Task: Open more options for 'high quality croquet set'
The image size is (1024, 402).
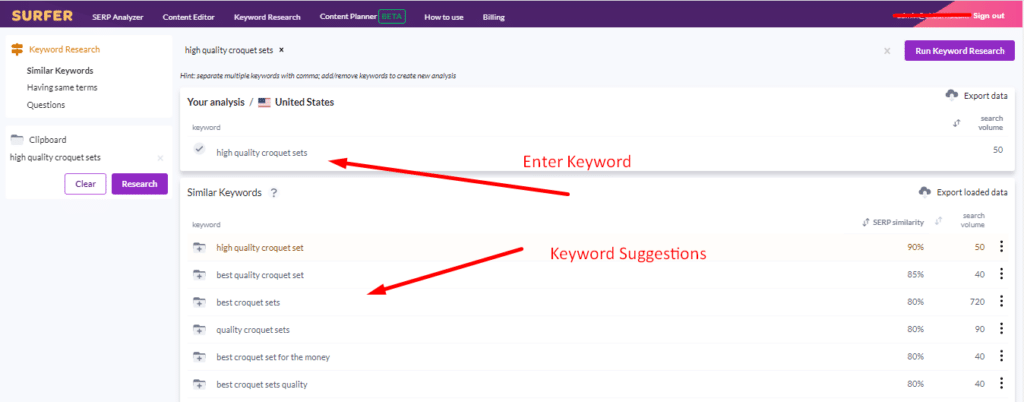Action: (x=1001, y=247)
